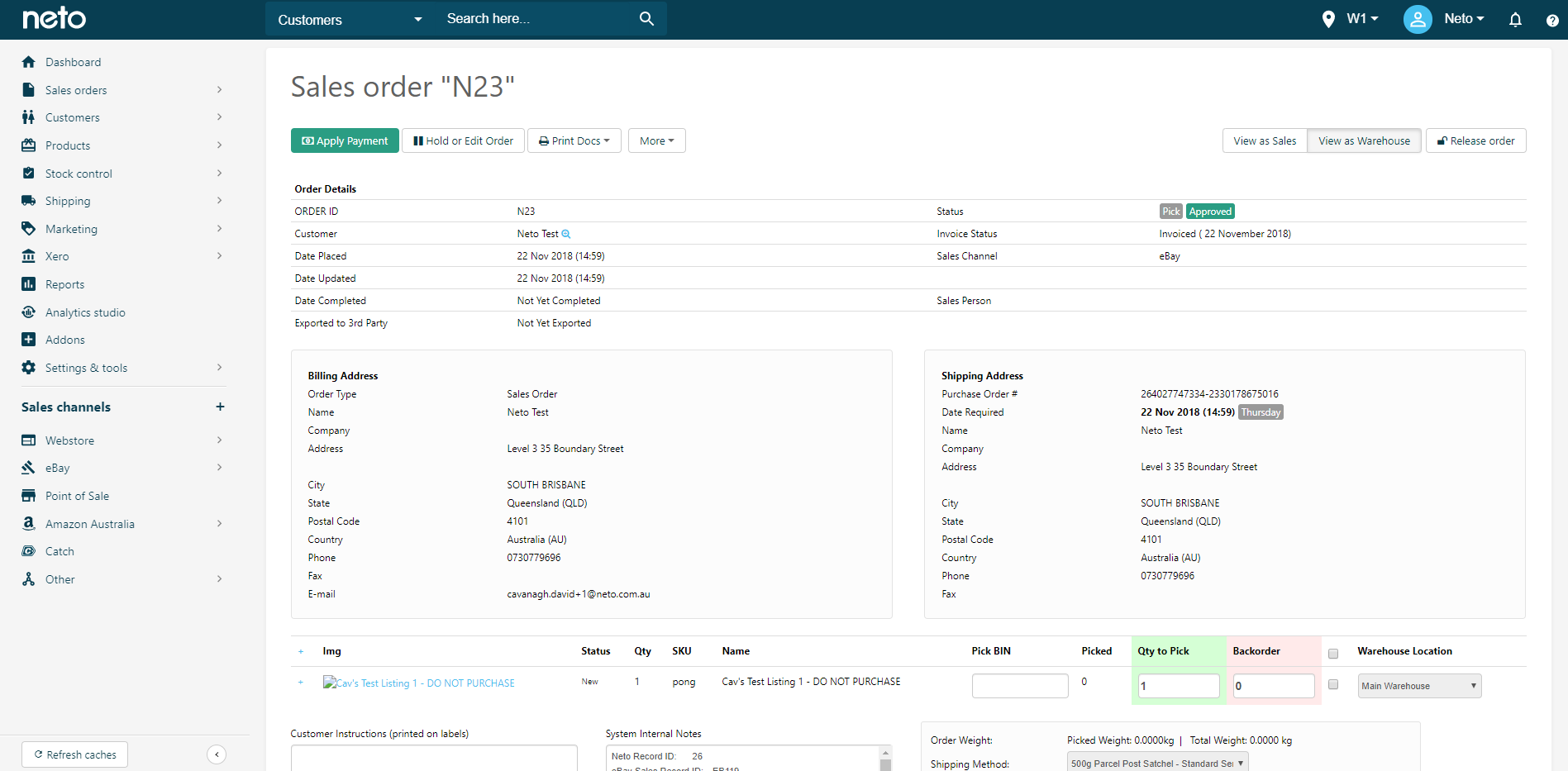This screenshot has height=771, width=1568.
Task: Click the Analytics studio icon
Action: [x=29, y=312]
